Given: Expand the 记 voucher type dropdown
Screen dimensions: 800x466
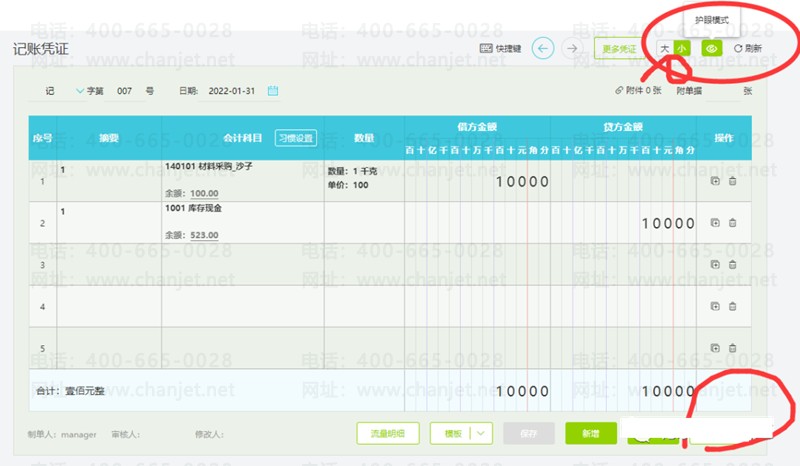Looking at the screenshot, I should coord(80,91).
